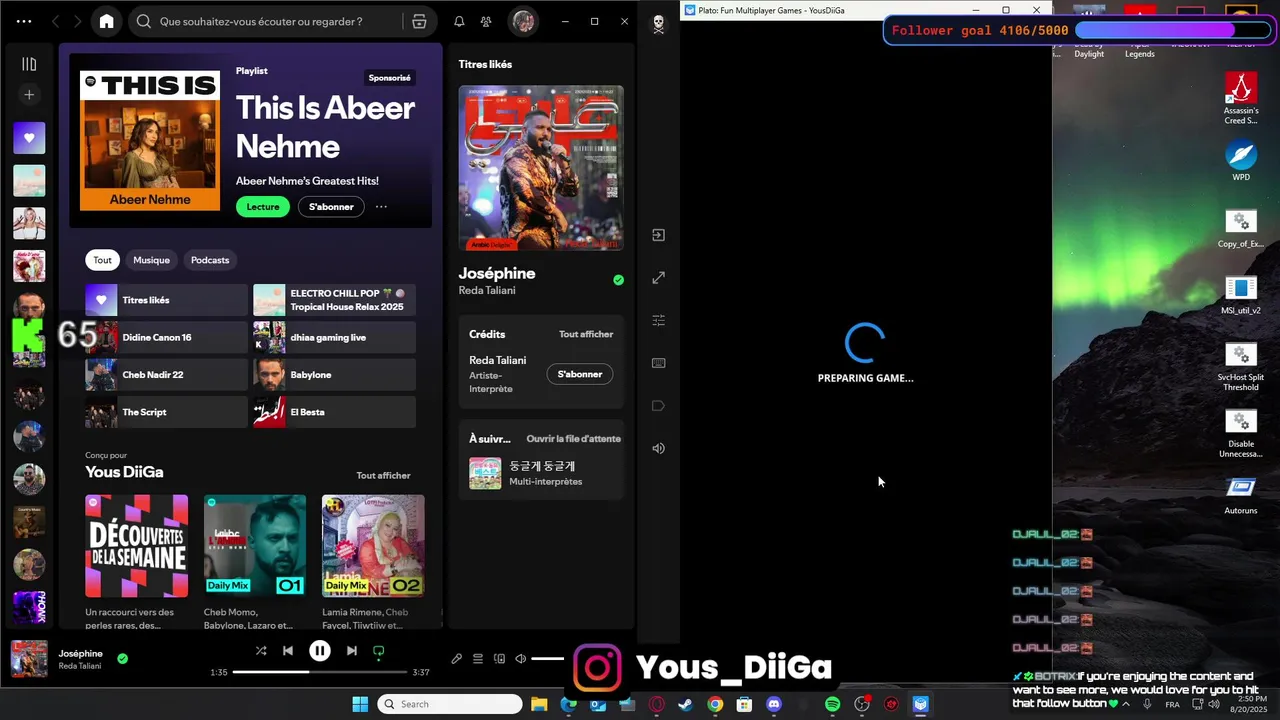Toggle queue icon in player bar
The image size is (1280, 720).
pos(478,659)
